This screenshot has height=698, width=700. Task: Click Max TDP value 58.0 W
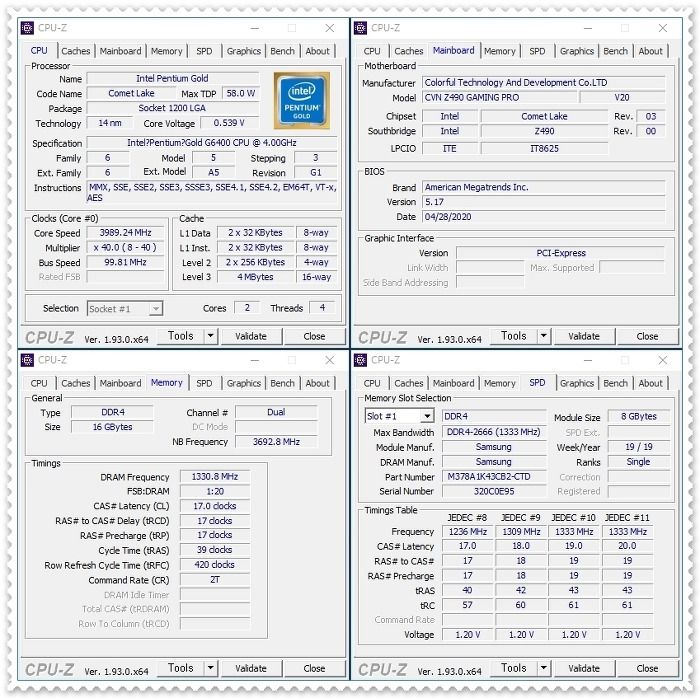(x=240, y=93)
